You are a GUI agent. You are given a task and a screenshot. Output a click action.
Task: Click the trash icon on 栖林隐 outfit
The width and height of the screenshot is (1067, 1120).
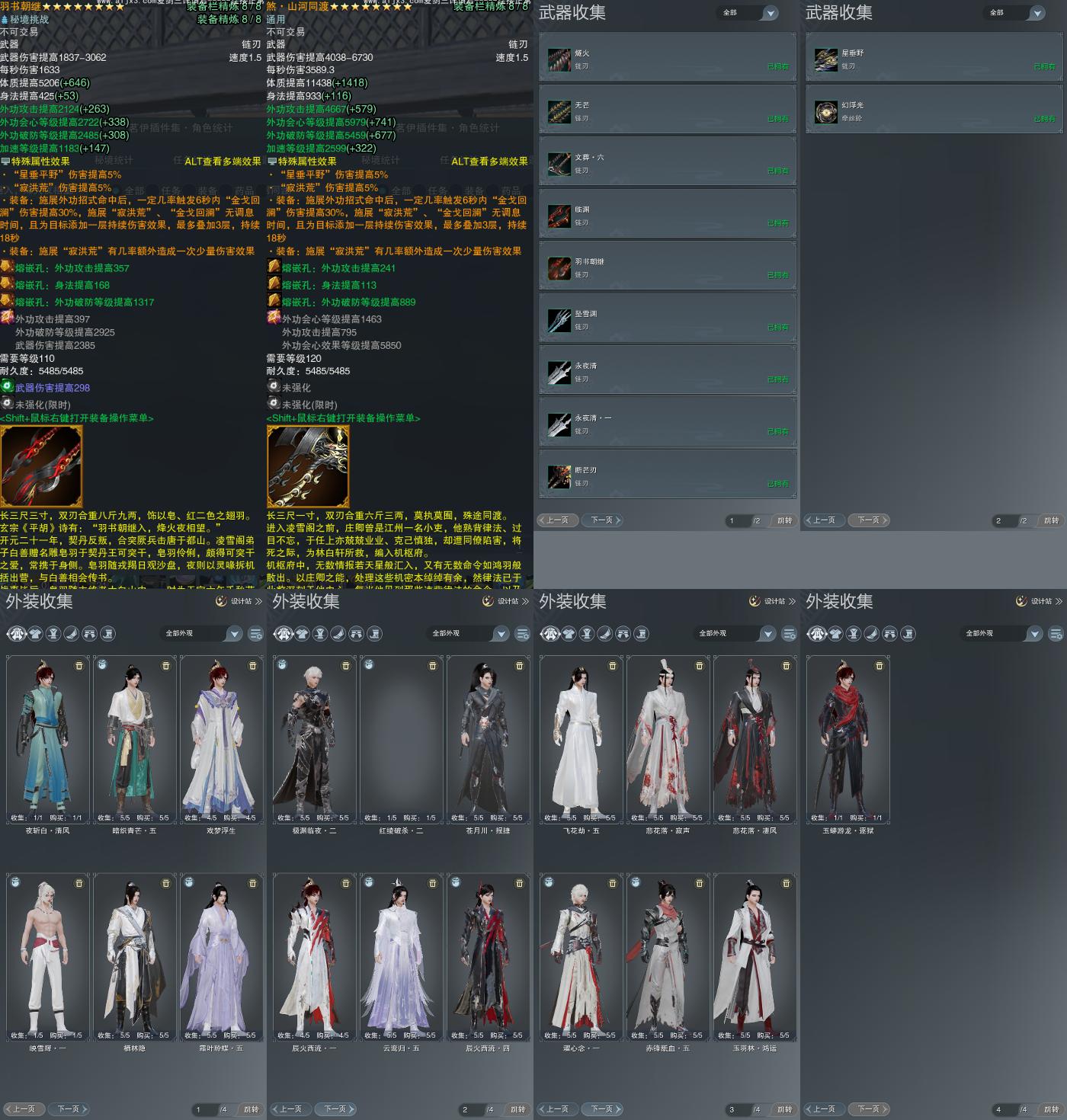166,883
